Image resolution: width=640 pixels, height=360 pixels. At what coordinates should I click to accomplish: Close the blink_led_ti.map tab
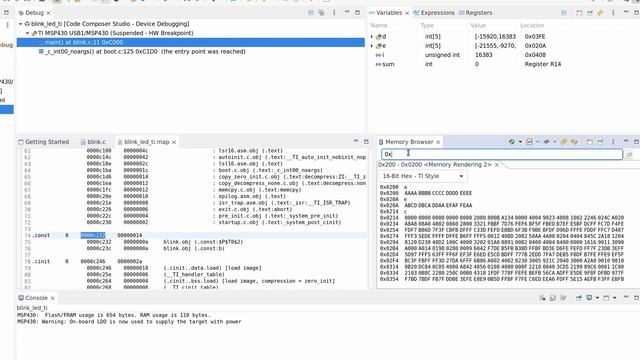(174, 142)
